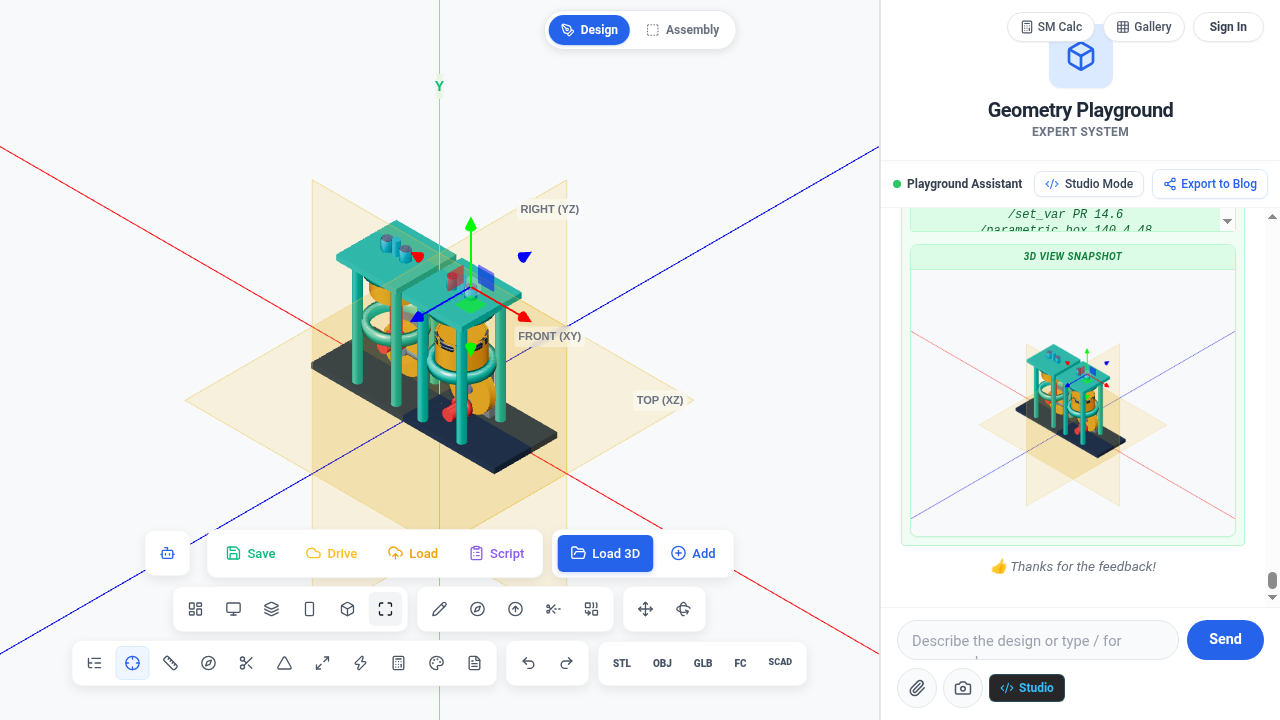Open the Gallery page
Screen dimensions: 1280x720
(1144, 27)
